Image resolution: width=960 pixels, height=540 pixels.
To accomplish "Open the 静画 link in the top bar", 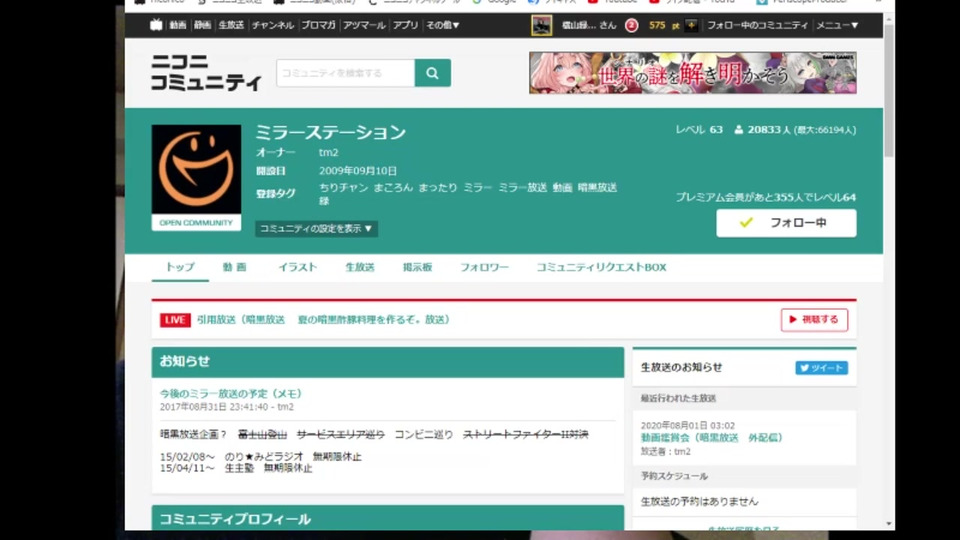I will [x=202, y=25].
